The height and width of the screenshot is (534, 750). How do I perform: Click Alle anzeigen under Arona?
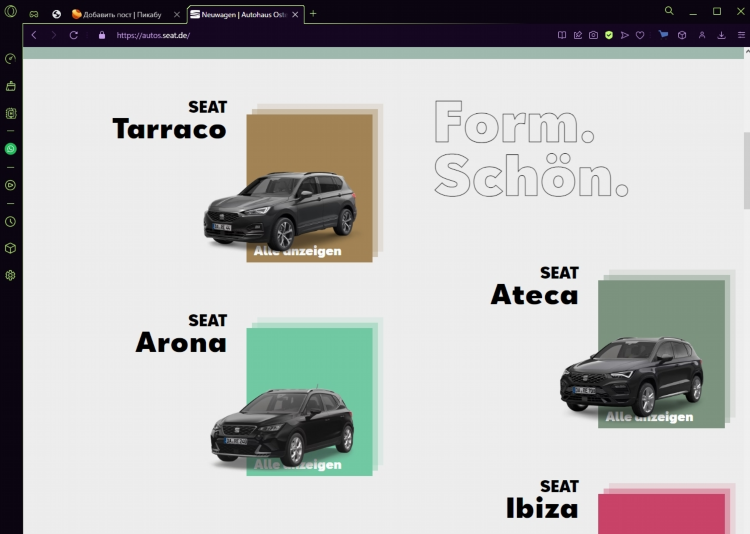pos(298,465)
